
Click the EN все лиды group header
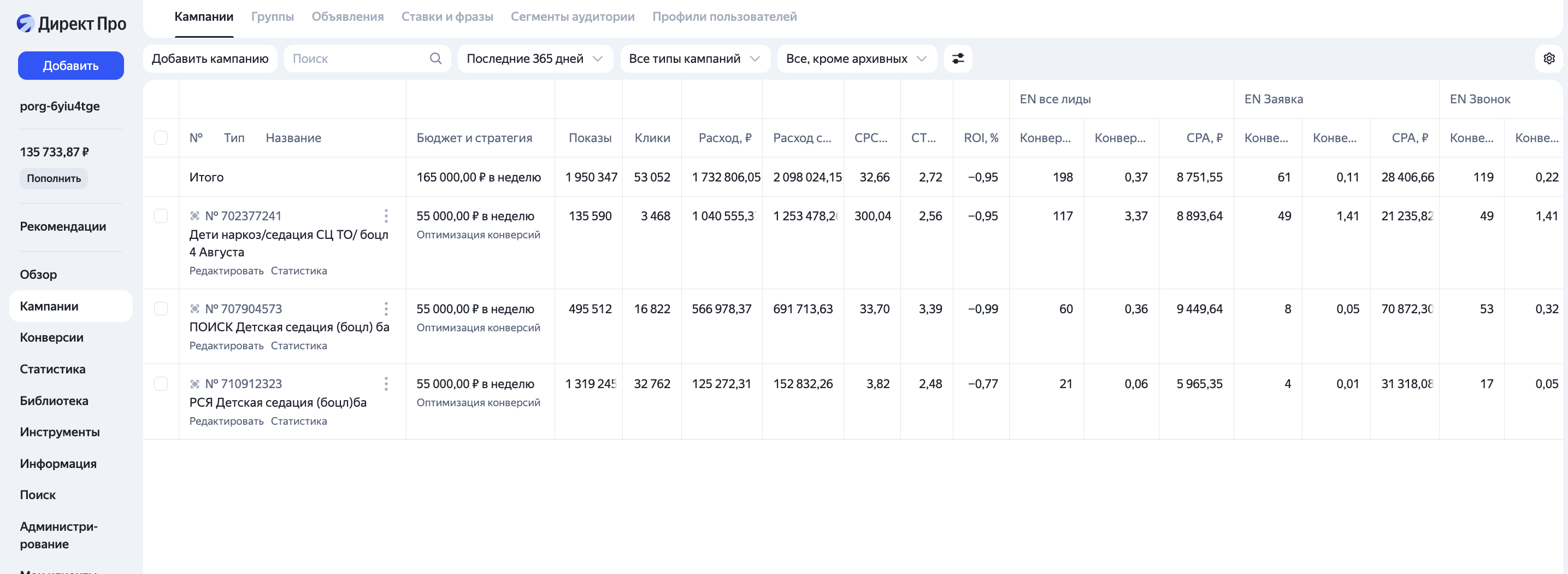tap(1055, 99)
